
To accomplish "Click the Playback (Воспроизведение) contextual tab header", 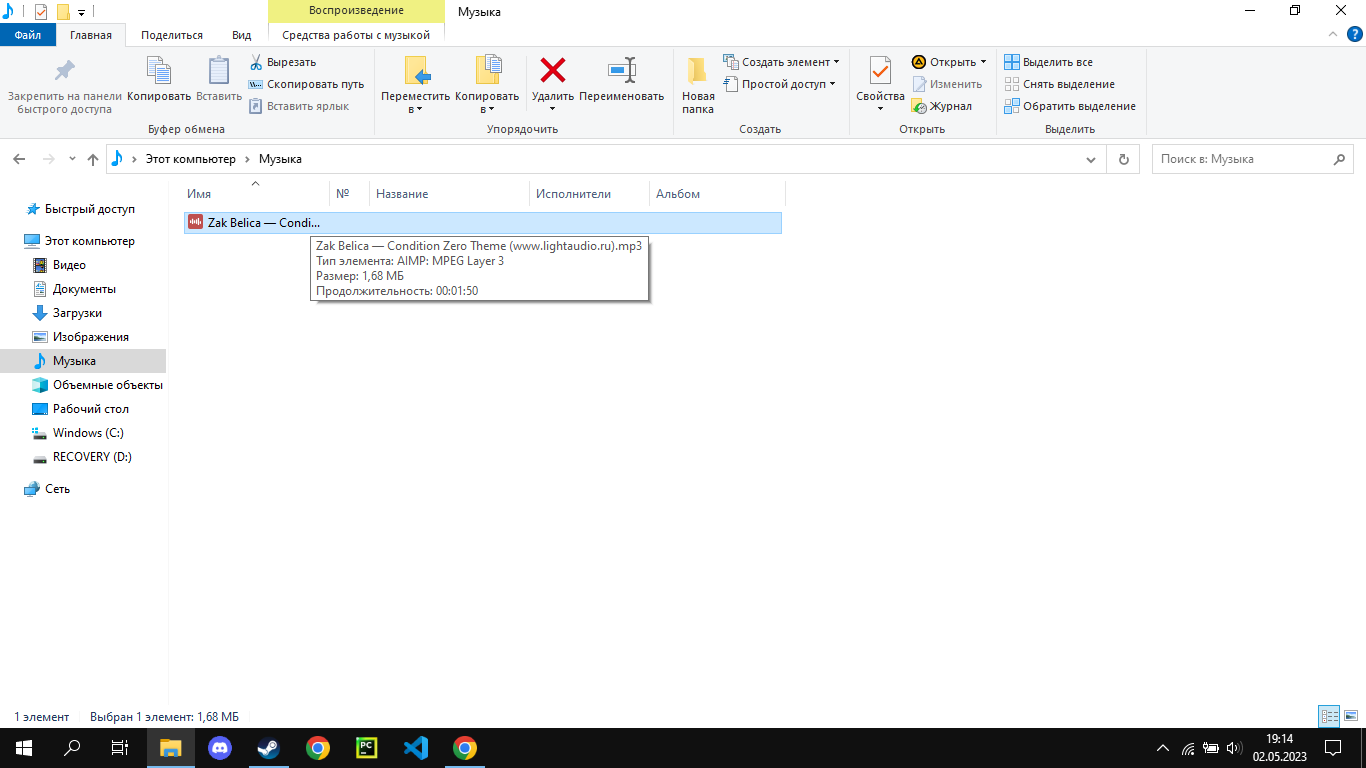I will pyautogui.click(x=357, y=11).
